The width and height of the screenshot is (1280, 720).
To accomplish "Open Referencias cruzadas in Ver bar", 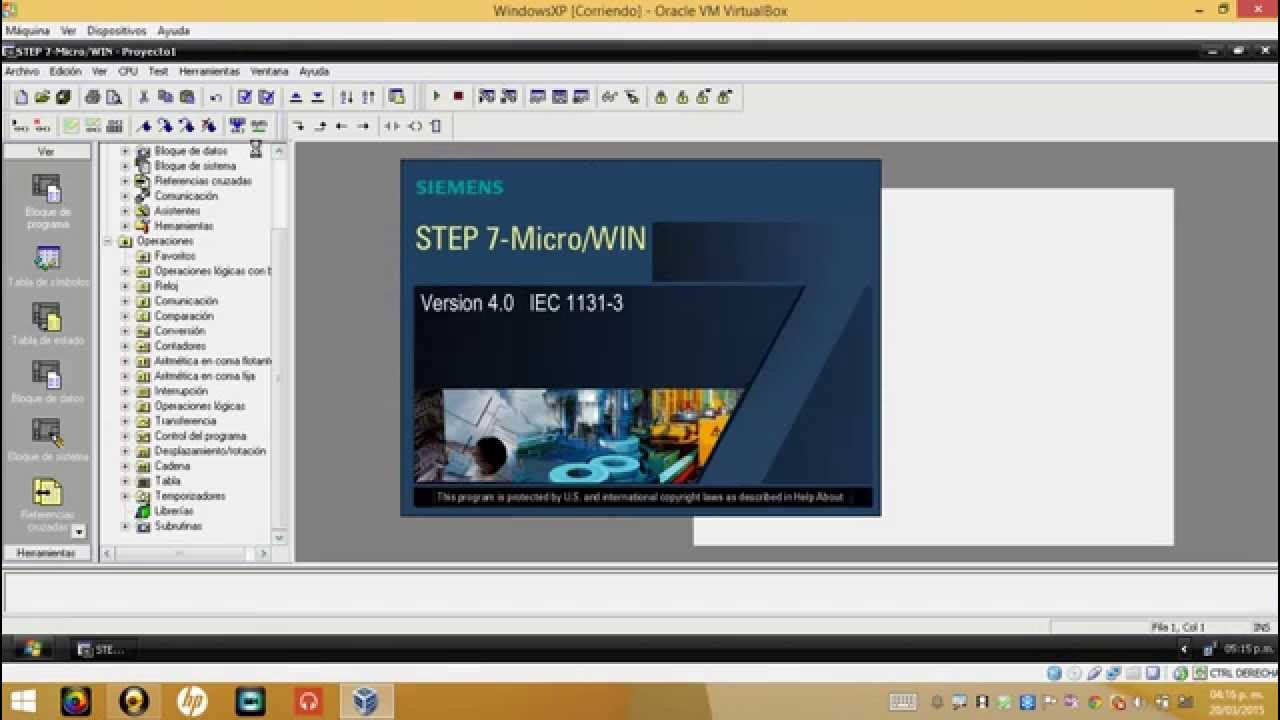I will point(47,505).
